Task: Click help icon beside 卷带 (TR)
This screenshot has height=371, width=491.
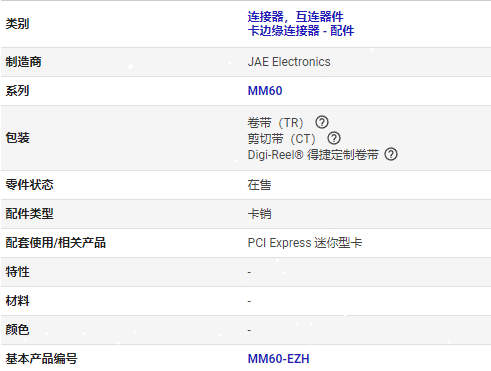Action: point(322,122)
